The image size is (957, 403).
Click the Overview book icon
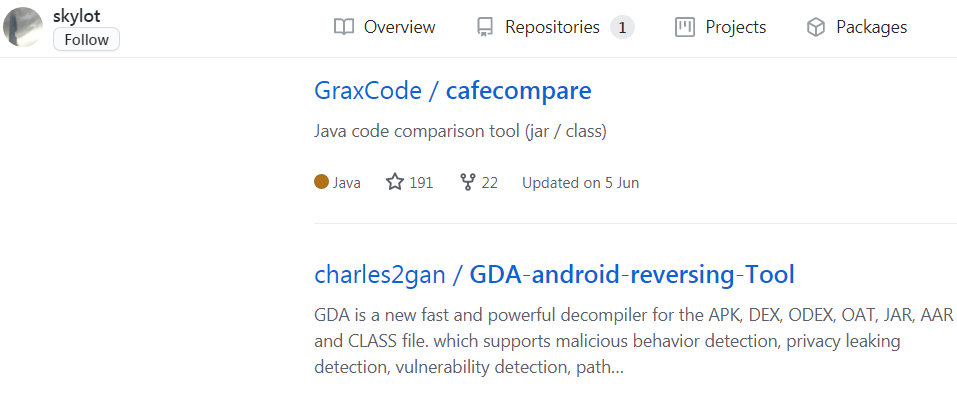[344, 27]
